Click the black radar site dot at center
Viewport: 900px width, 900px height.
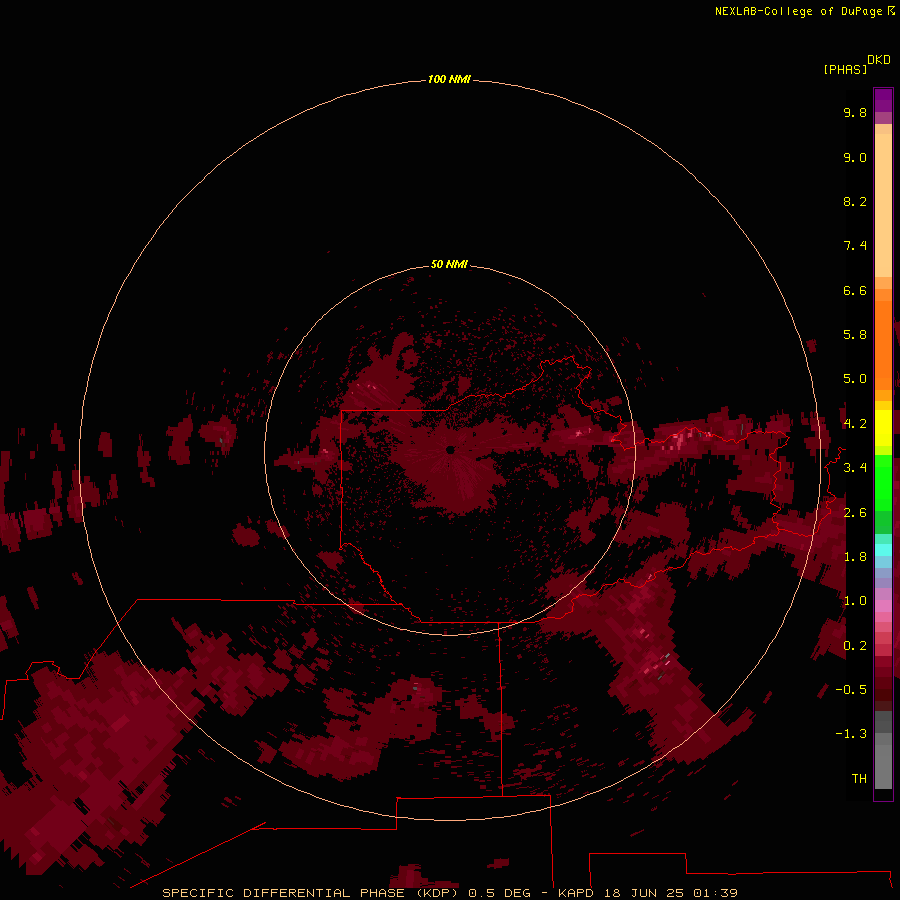(451, 450)
